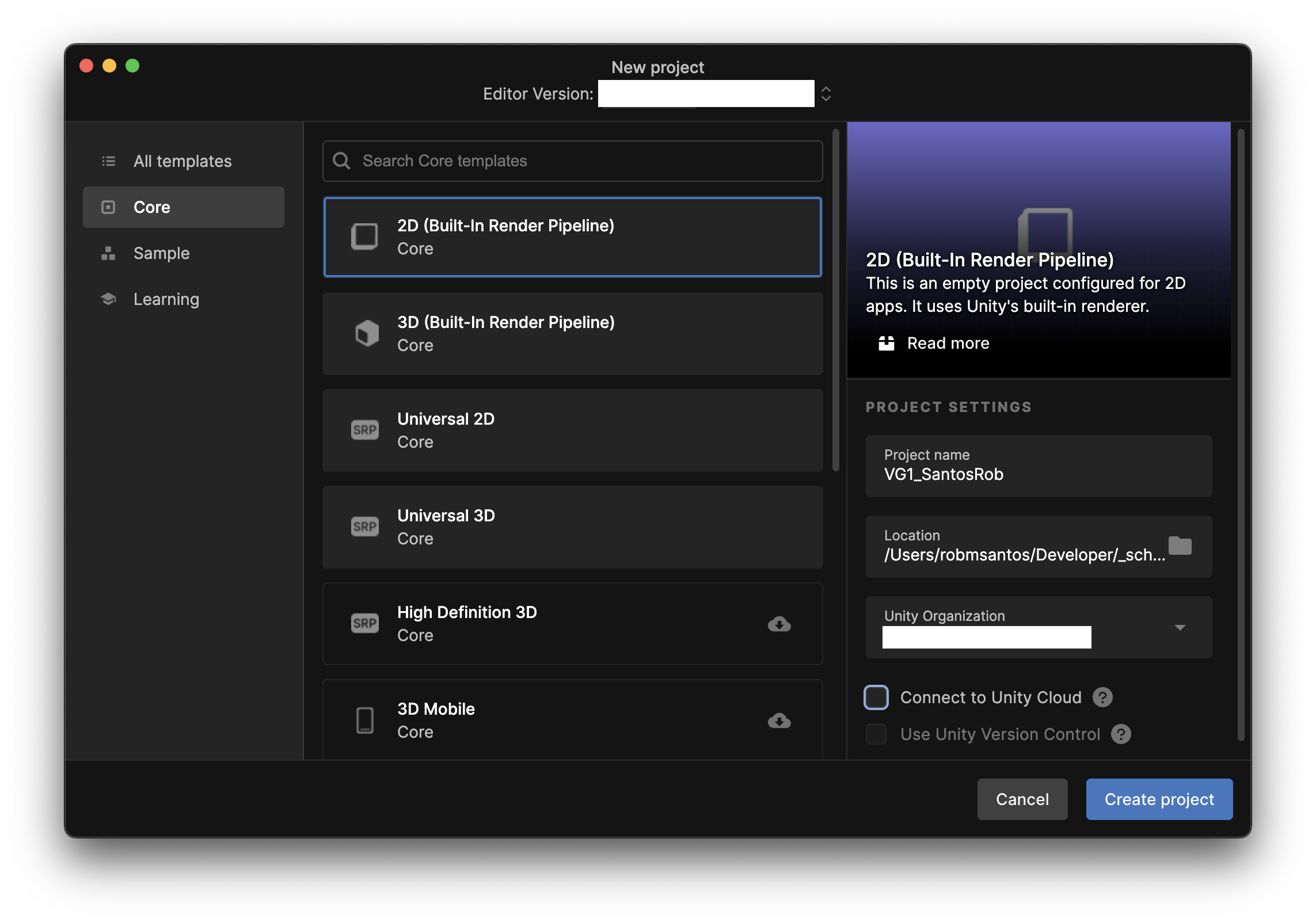1316x923 pixels.
Task: Click the template list vertical scrollbar
Action: (836, 299)
